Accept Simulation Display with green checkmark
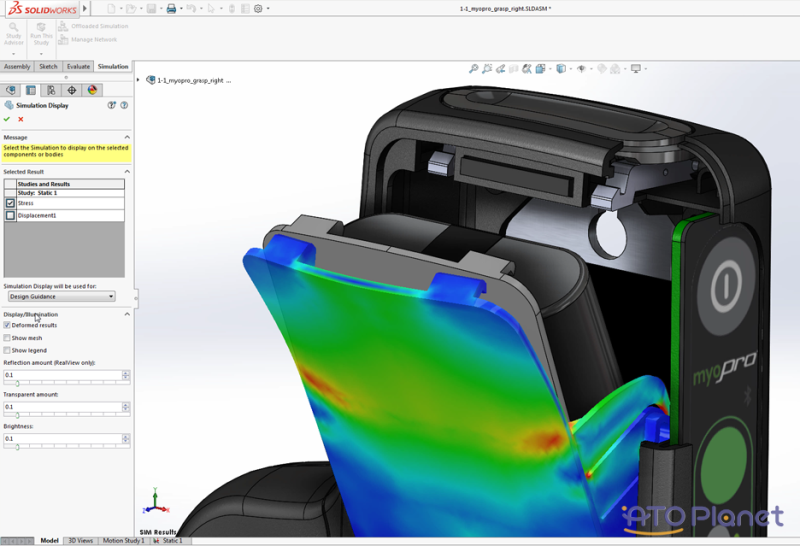Image resolution: width=800 pixels, height=546 pixels. point(7,119)
